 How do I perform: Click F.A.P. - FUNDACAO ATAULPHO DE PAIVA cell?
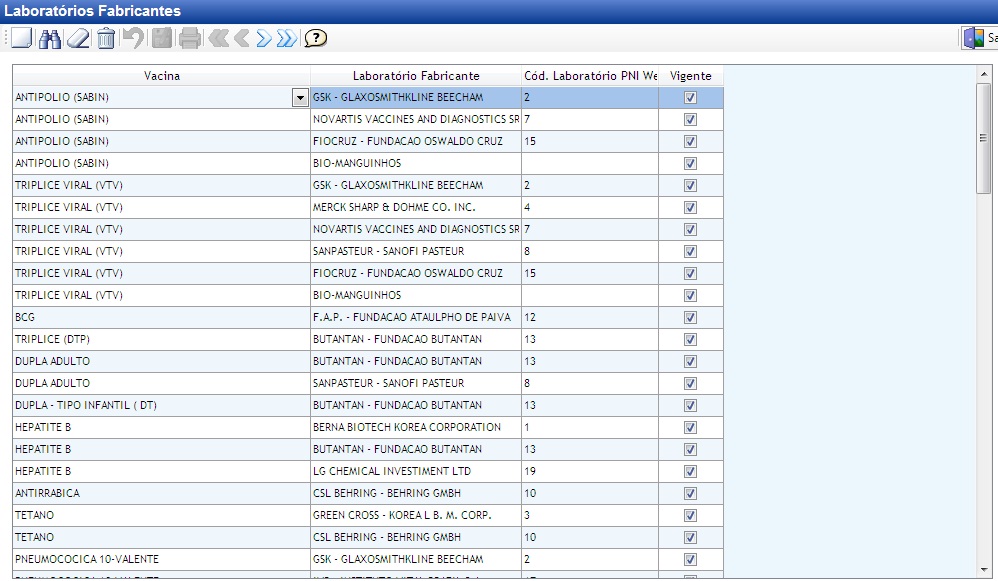coord(416,318)
